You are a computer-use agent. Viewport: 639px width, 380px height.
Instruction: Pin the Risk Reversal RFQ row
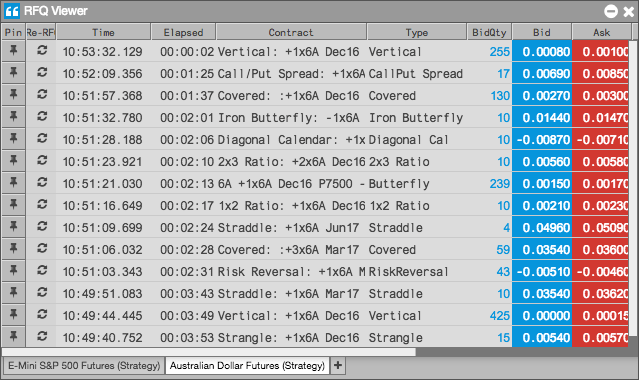[13, 271]
